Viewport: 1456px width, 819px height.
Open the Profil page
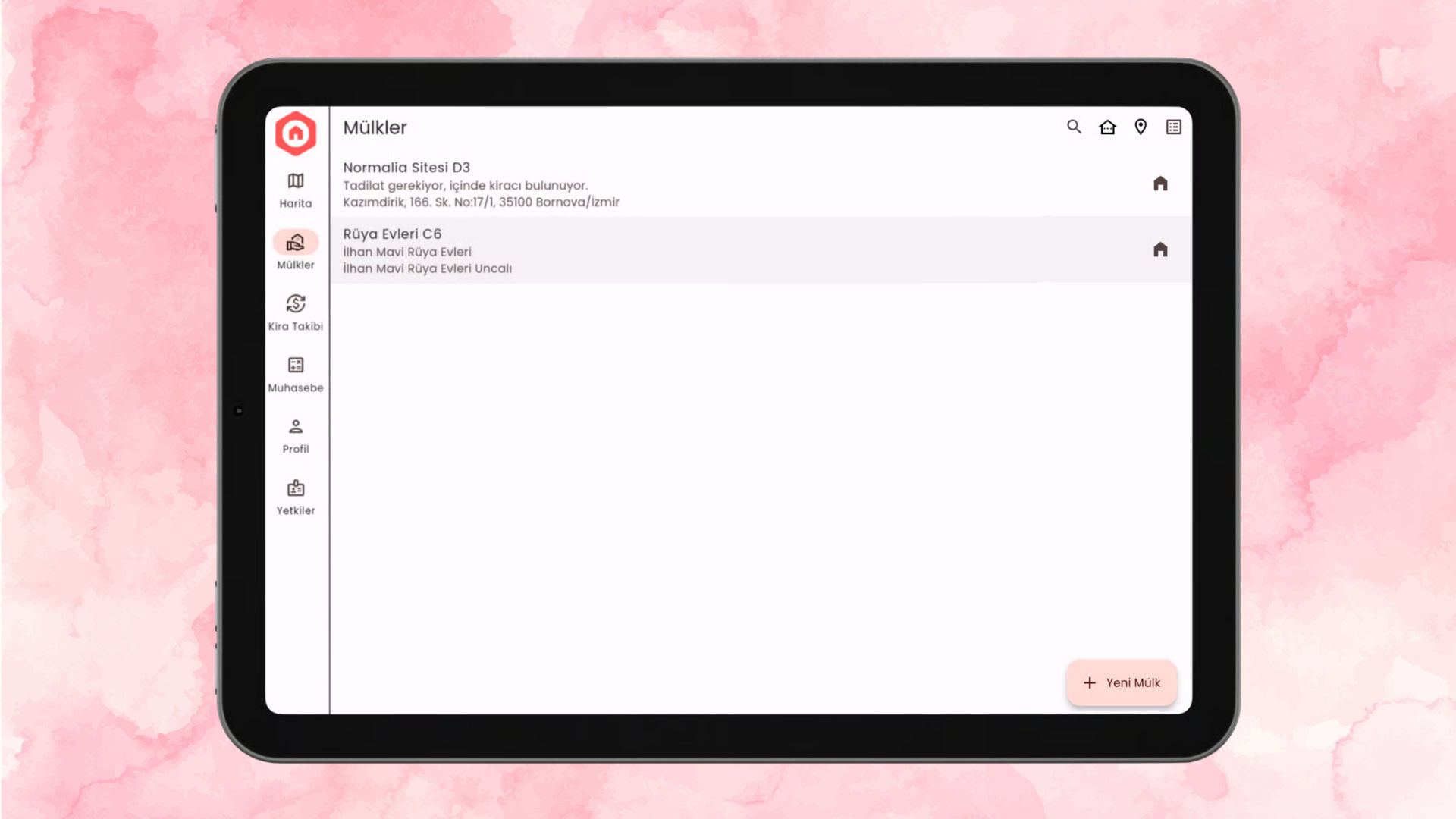click(296, 436)
